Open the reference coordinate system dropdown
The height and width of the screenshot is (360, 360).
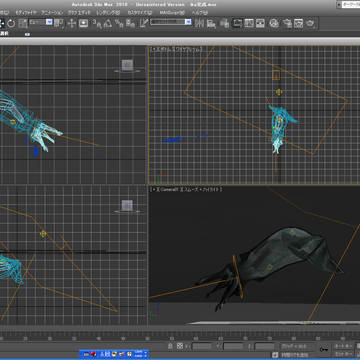pos(41,22)
